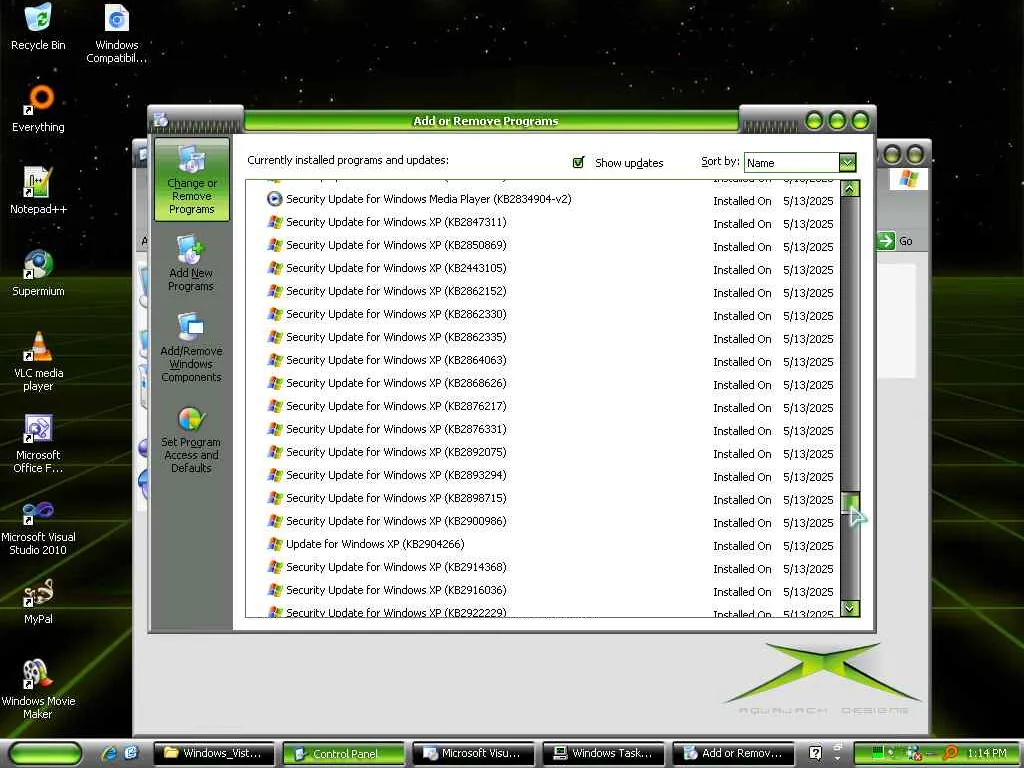This screenshot has width=1024, height=768.
Task: Select Security Update for Windows XP (KB2443105)
Action: coord(543,268)
